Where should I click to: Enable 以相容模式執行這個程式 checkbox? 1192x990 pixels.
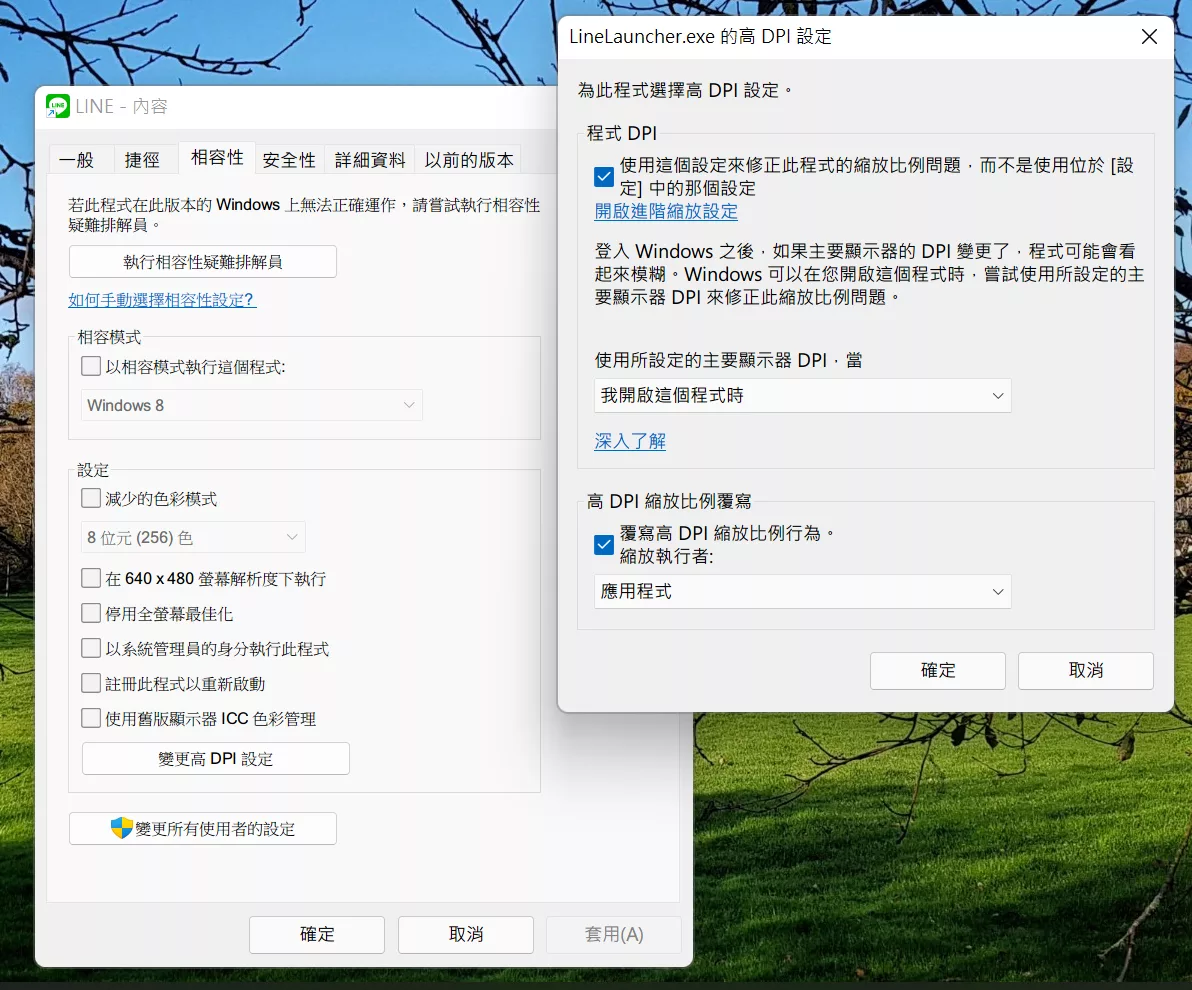click(91, 366)
